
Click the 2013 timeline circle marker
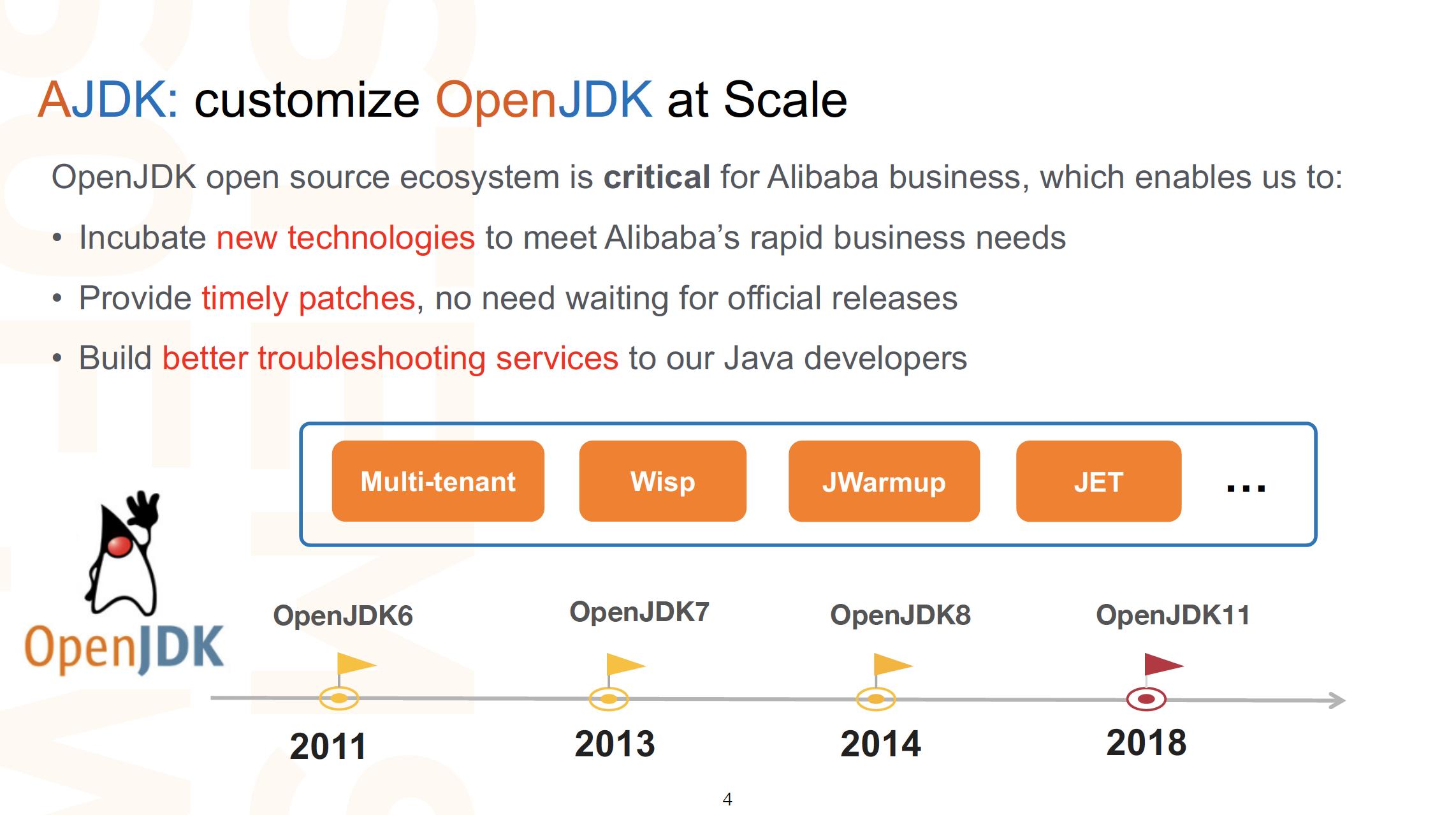(609, 699)
